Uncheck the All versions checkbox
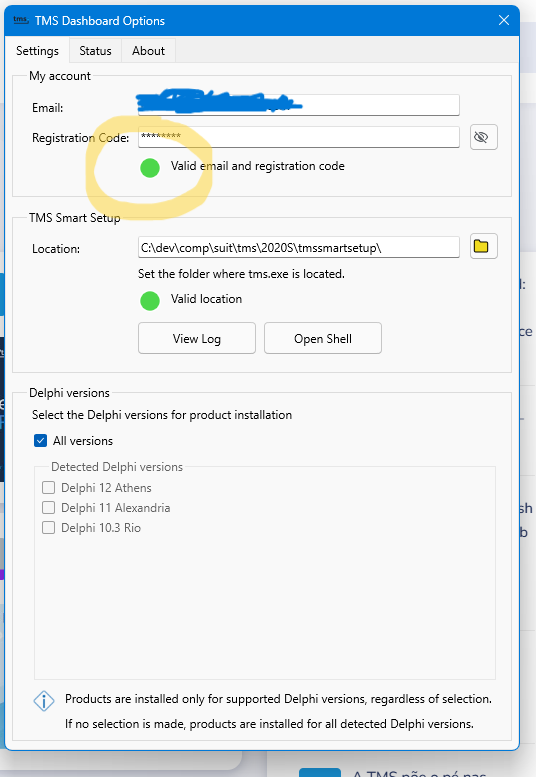The image size is (536, 777). click(40, 441)
